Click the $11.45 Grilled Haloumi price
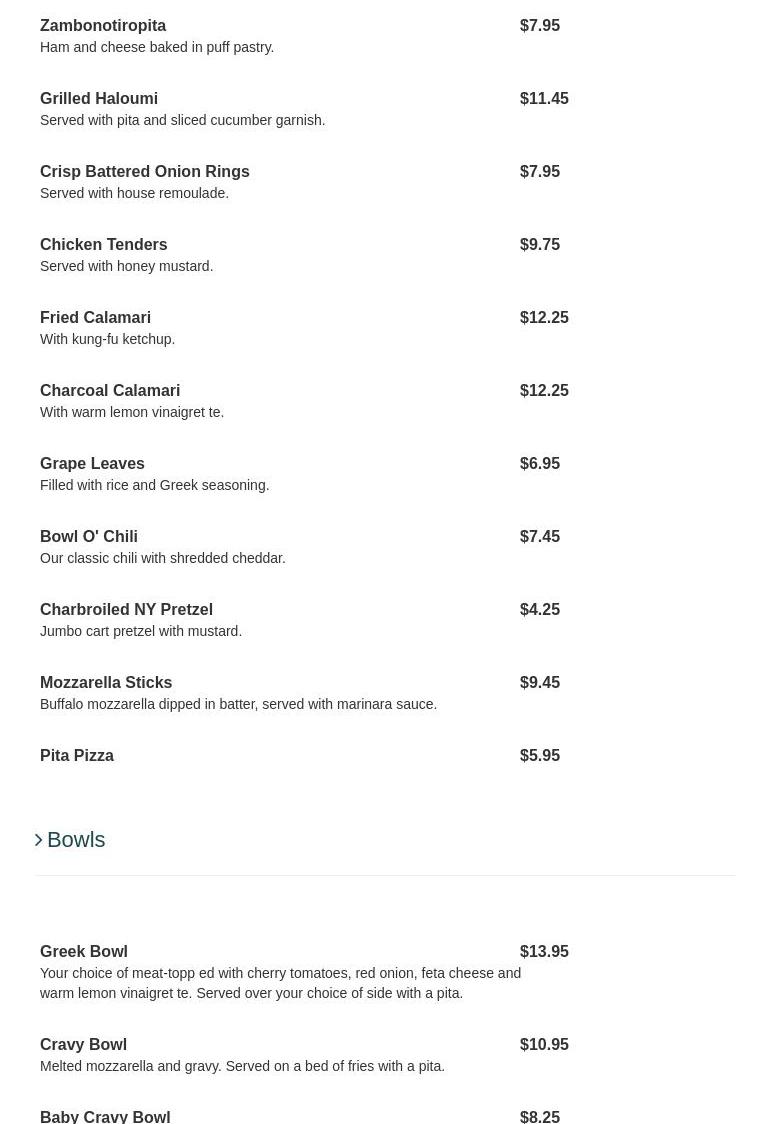The height and width of the screenshot is (1124, 770). click(544, 99)
